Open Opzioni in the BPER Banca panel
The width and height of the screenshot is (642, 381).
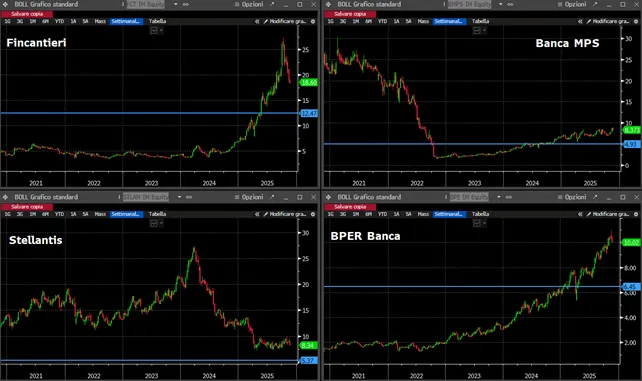click(572, 197)
